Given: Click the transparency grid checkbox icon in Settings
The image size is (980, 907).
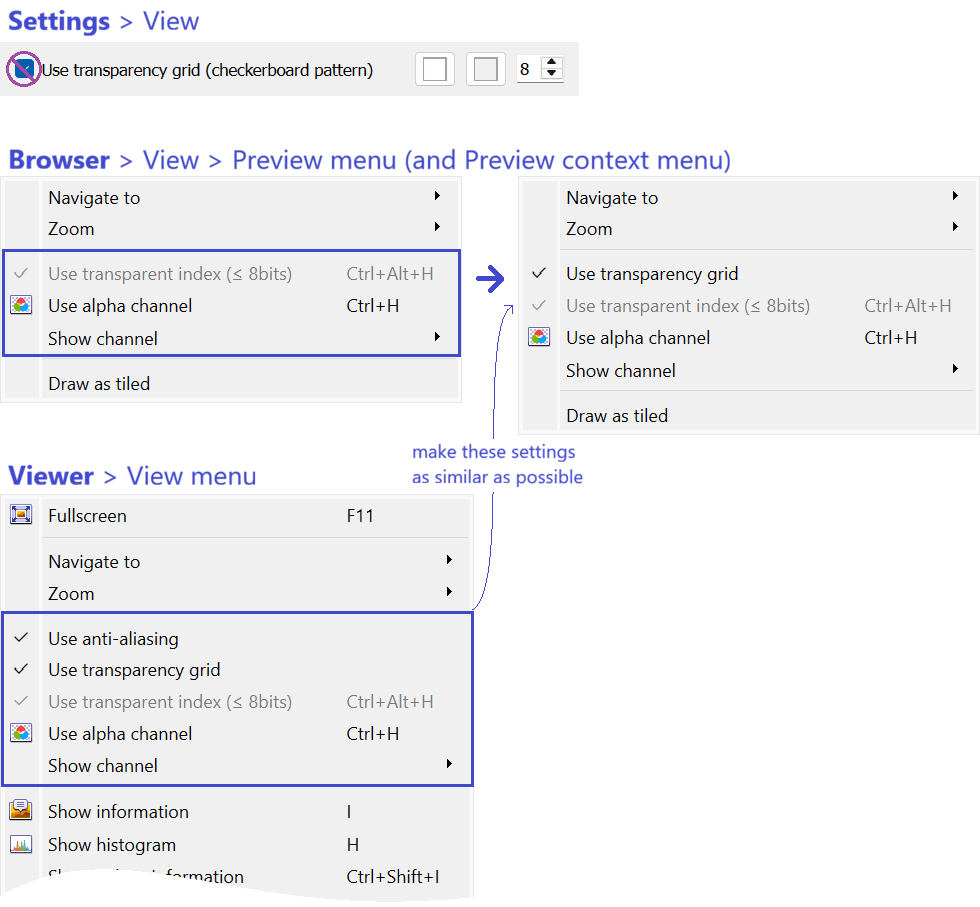Looking at the screenshot, I should pos(22,69).
